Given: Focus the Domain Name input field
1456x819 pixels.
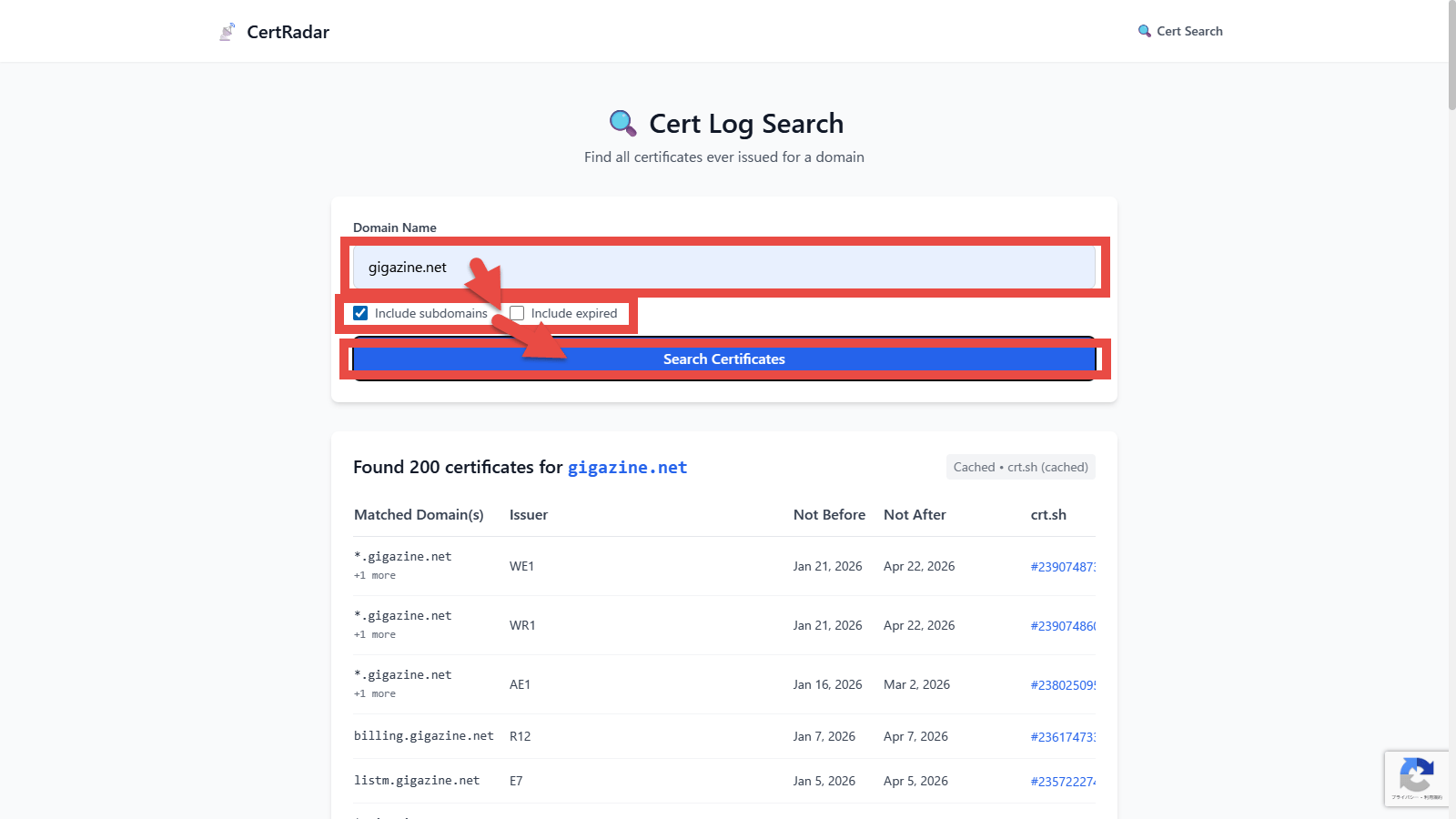Looking at the screenshot, I should [723, 268].
